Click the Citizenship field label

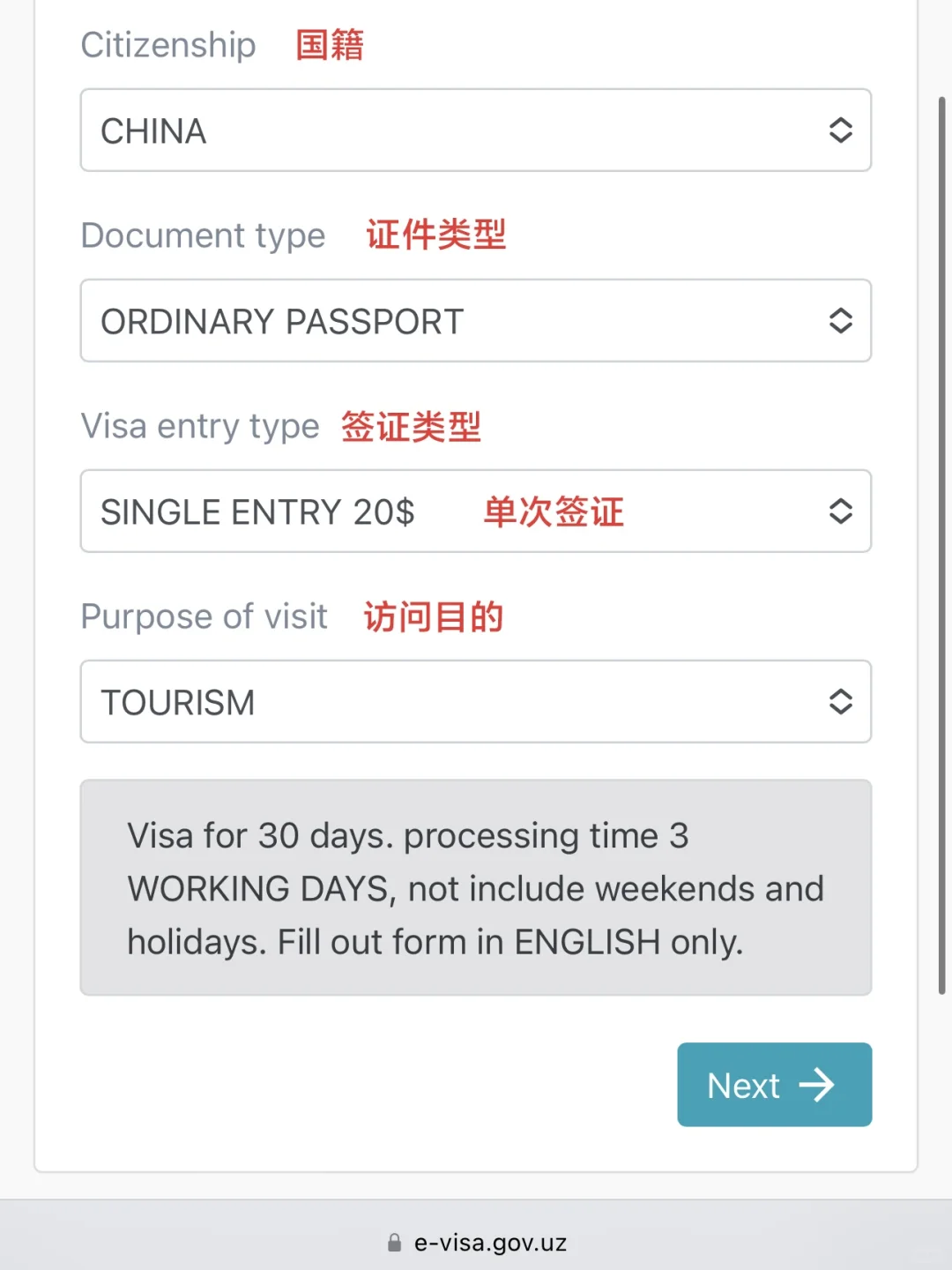168,45
